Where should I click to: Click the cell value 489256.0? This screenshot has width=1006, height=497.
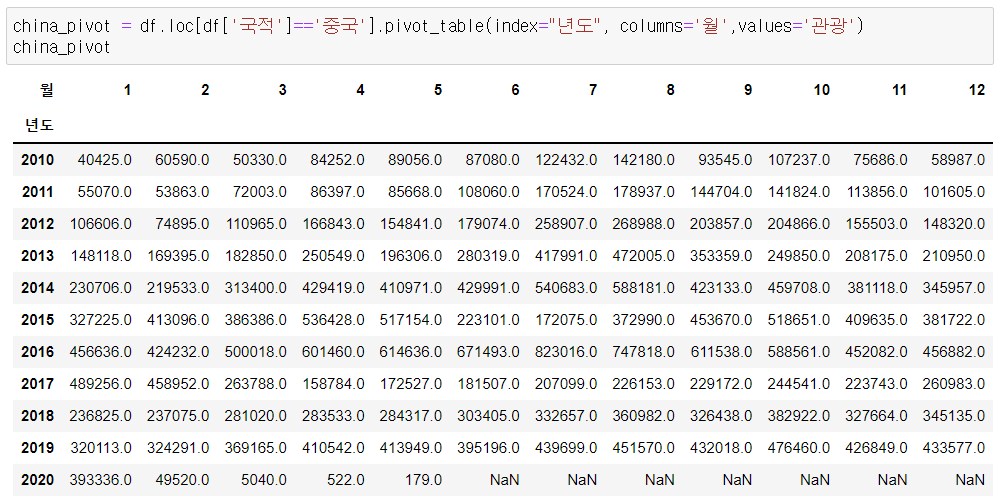101,384
